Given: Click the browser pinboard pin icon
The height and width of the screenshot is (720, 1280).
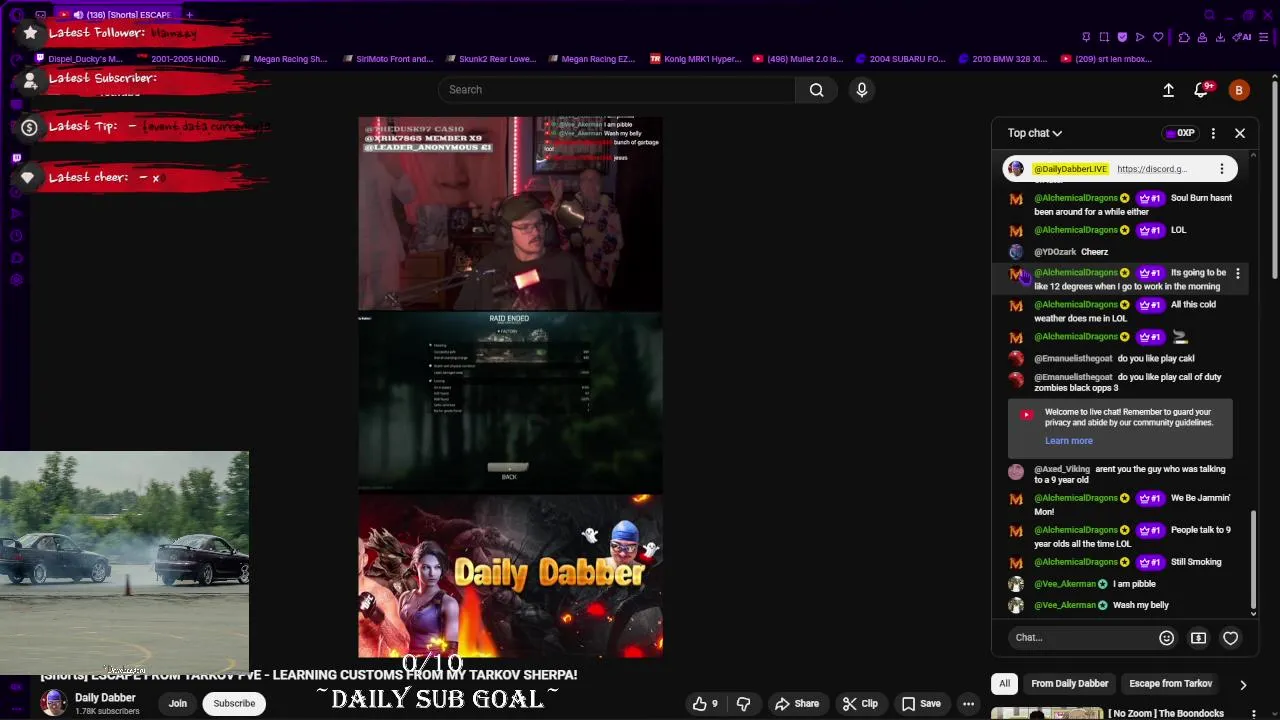Looking at the screenshot, I should 1086,37.
